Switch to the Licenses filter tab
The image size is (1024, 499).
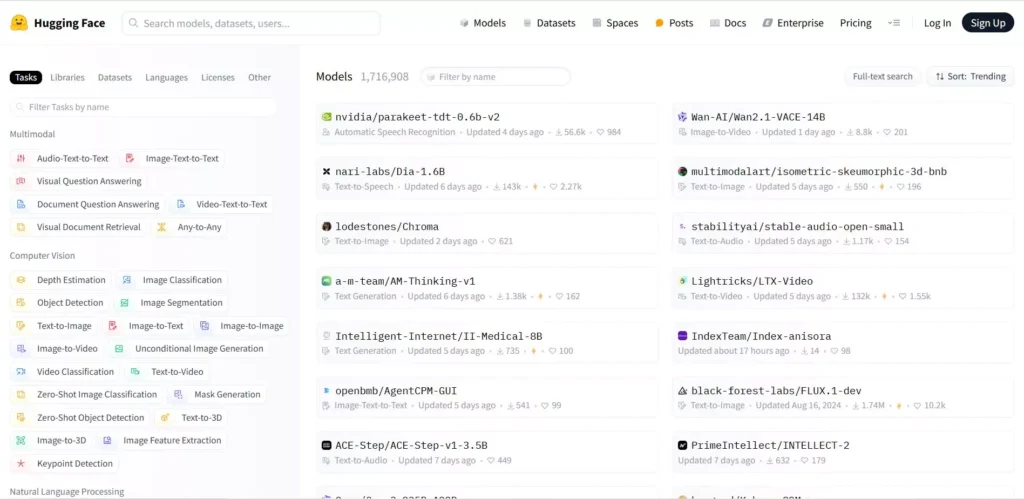[x=217, y=77]
